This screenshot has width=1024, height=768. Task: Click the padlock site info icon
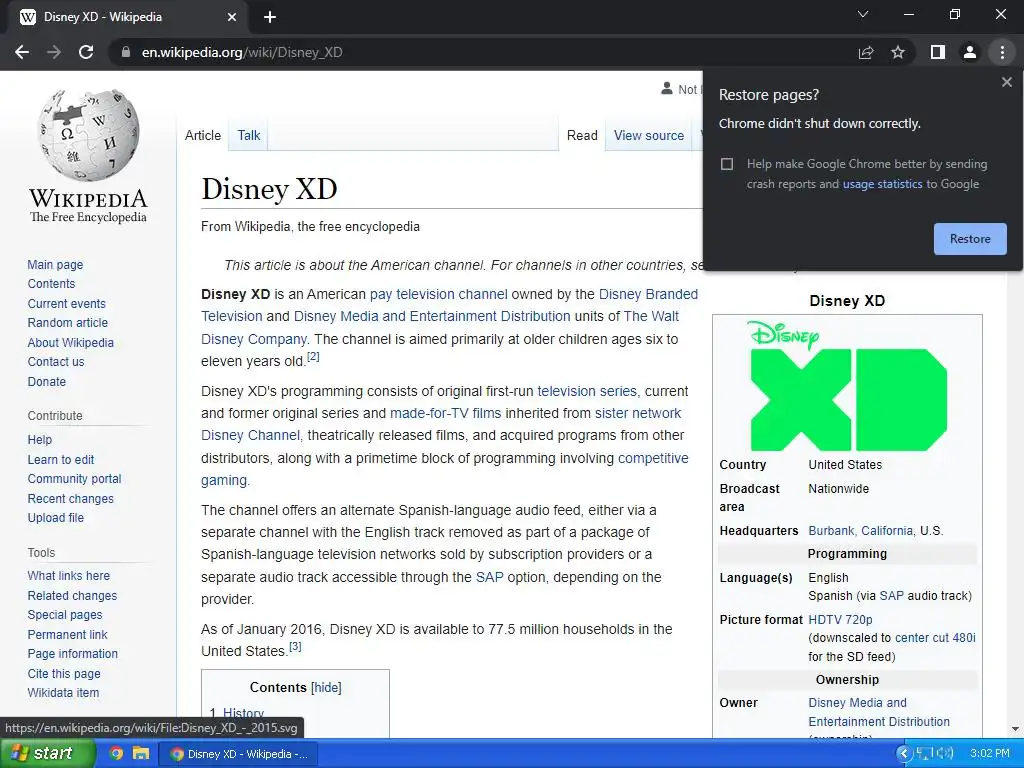pyautogui.click(x=126, y=52)
